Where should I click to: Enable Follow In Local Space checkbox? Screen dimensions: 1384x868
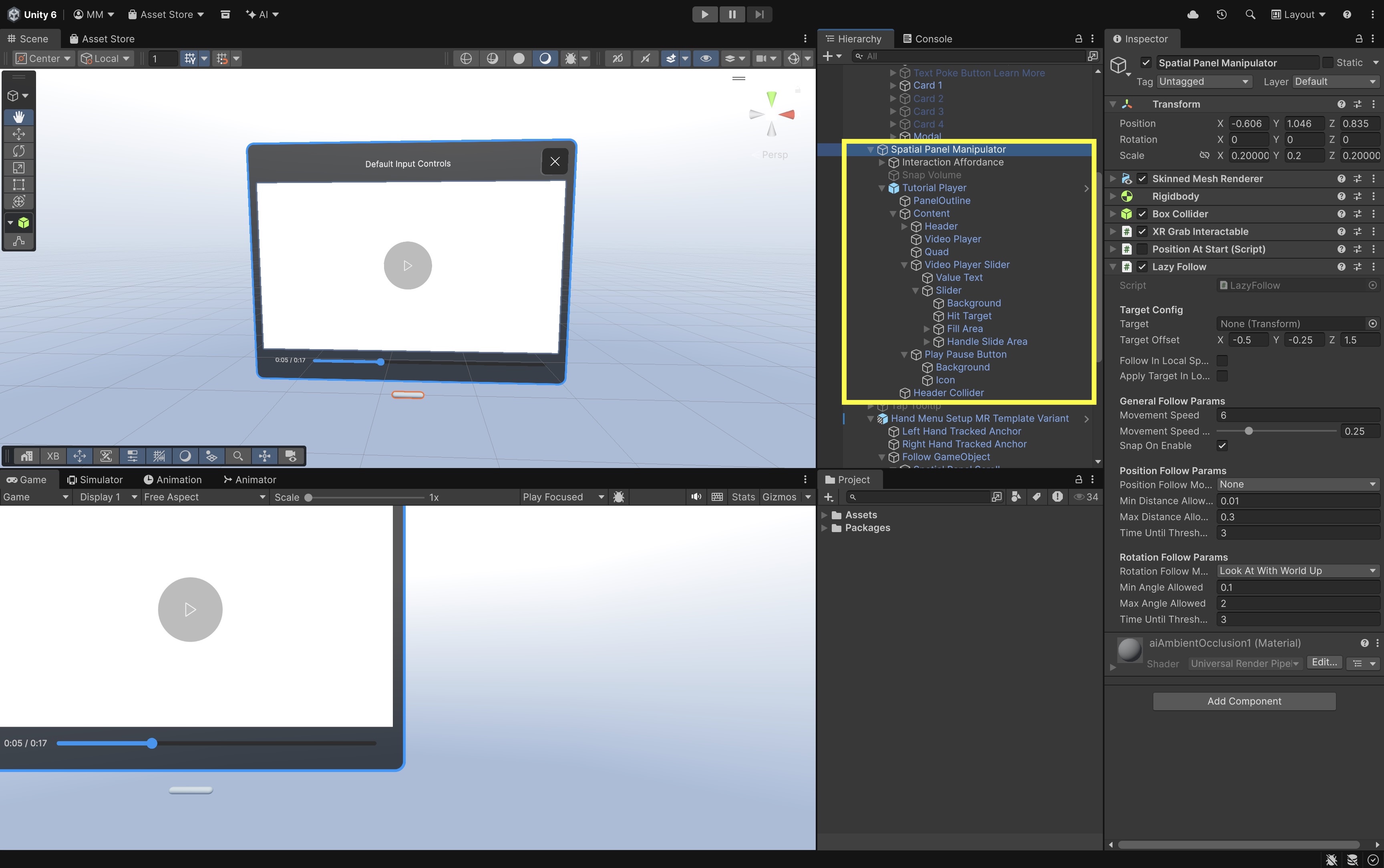1222,360
